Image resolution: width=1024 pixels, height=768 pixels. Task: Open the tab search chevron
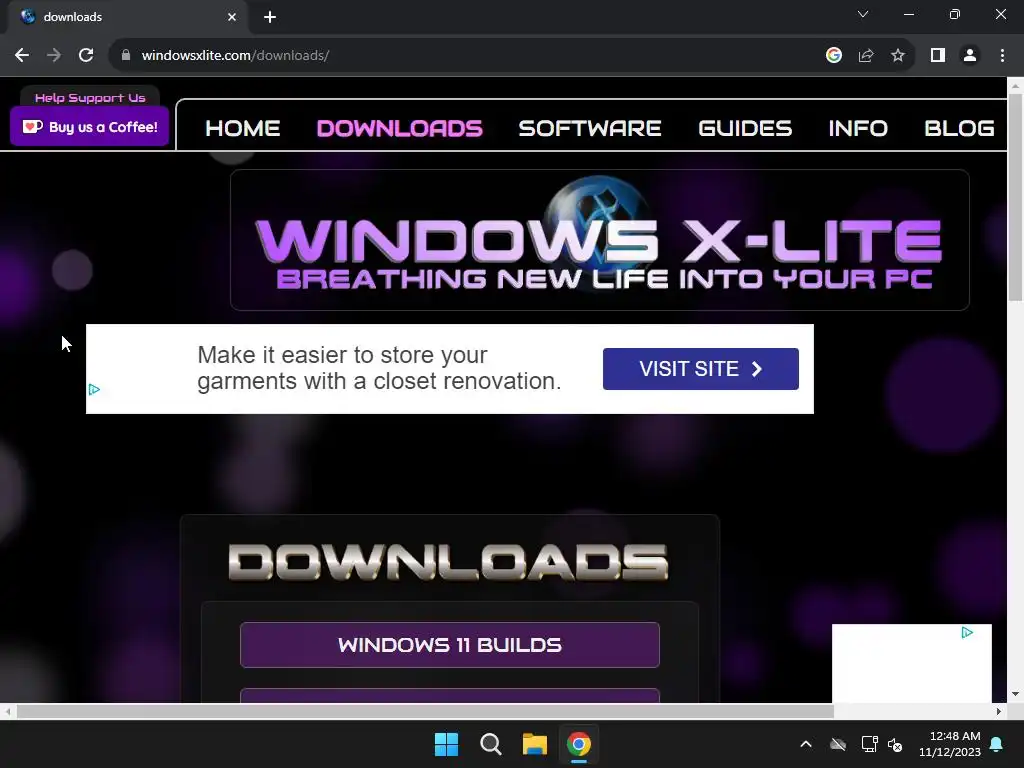click(x=863, y=14)
